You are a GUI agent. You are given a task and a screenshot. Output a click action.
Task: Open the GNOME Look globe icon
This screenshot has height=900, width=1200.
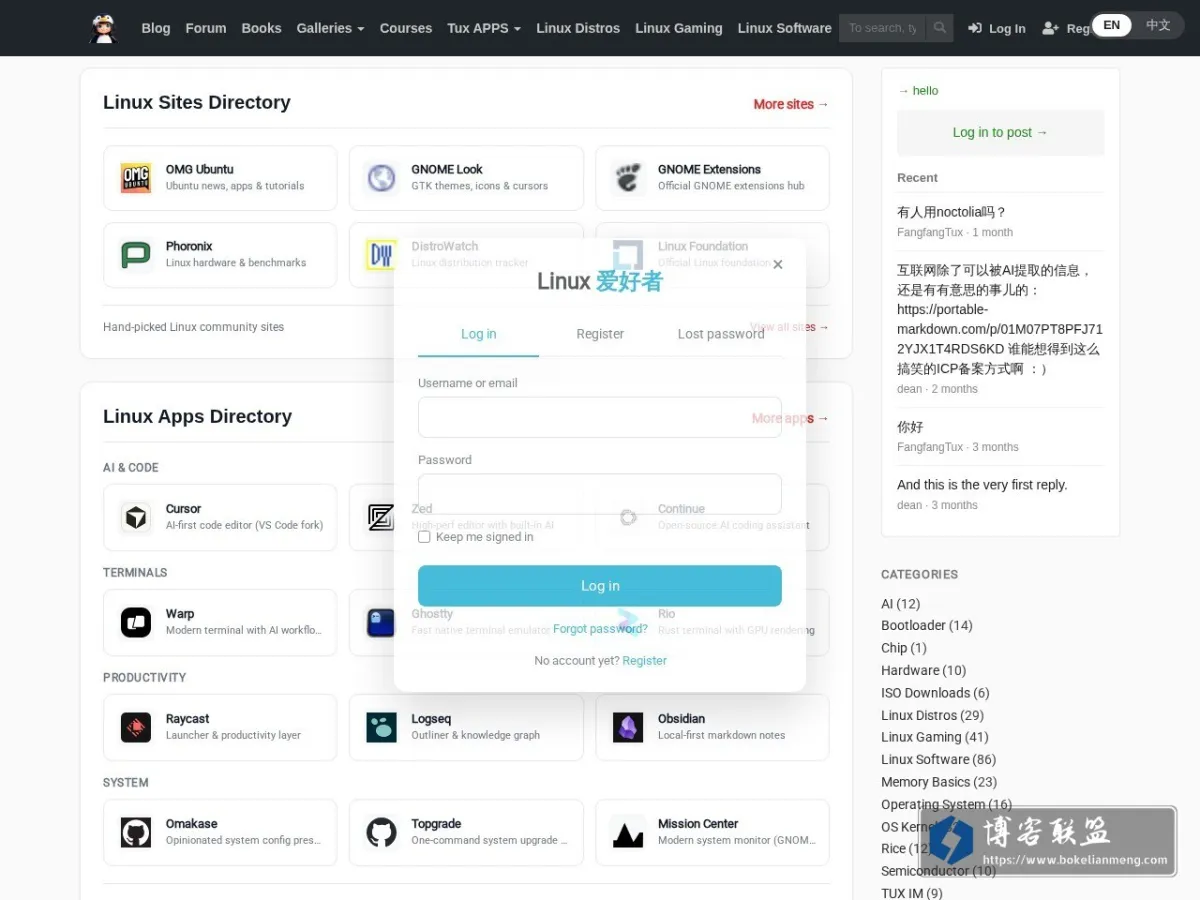pyautogui.click(x=381, y=178)
